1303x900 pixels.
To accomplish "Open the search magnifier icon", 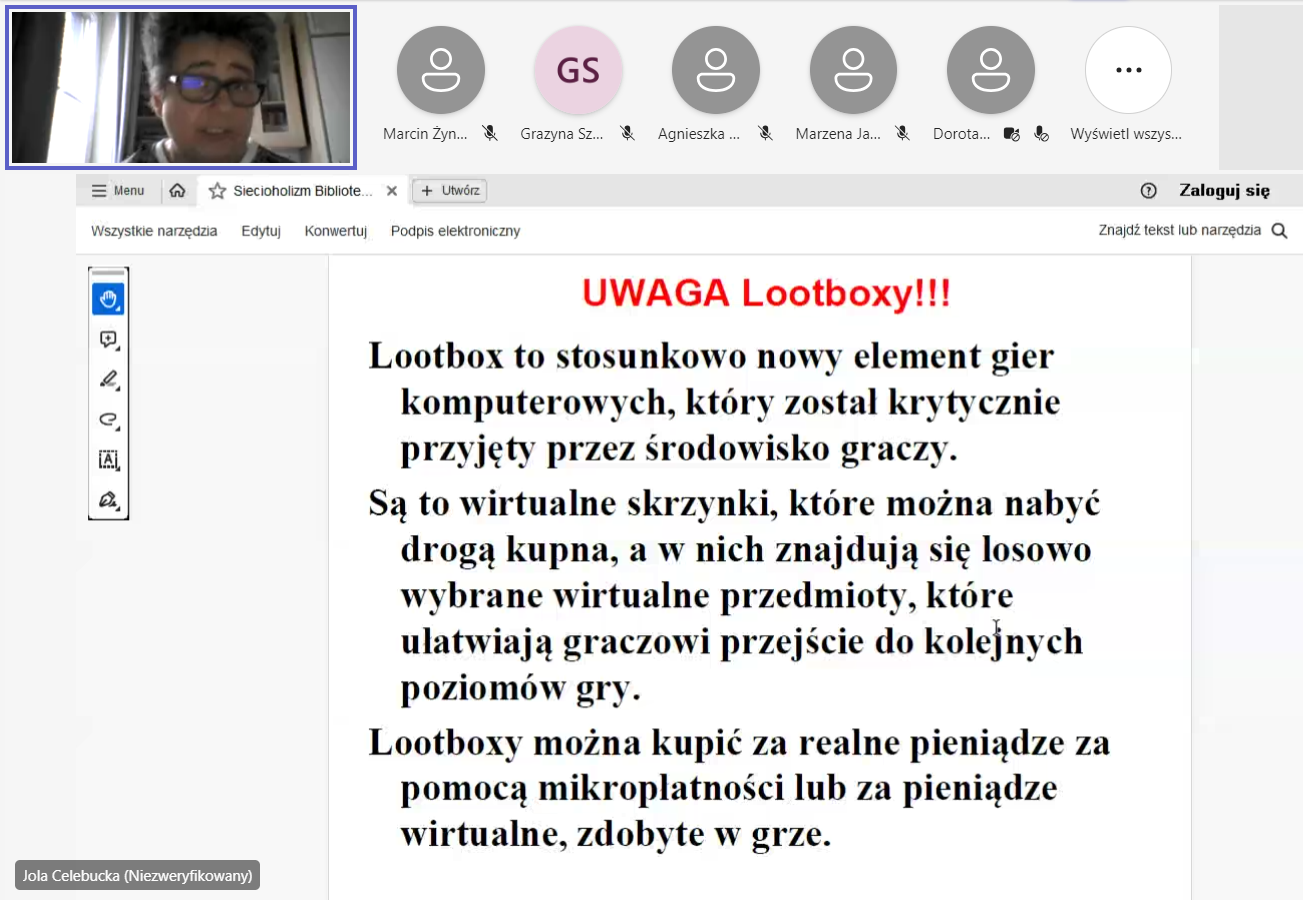I will 1279,231.
